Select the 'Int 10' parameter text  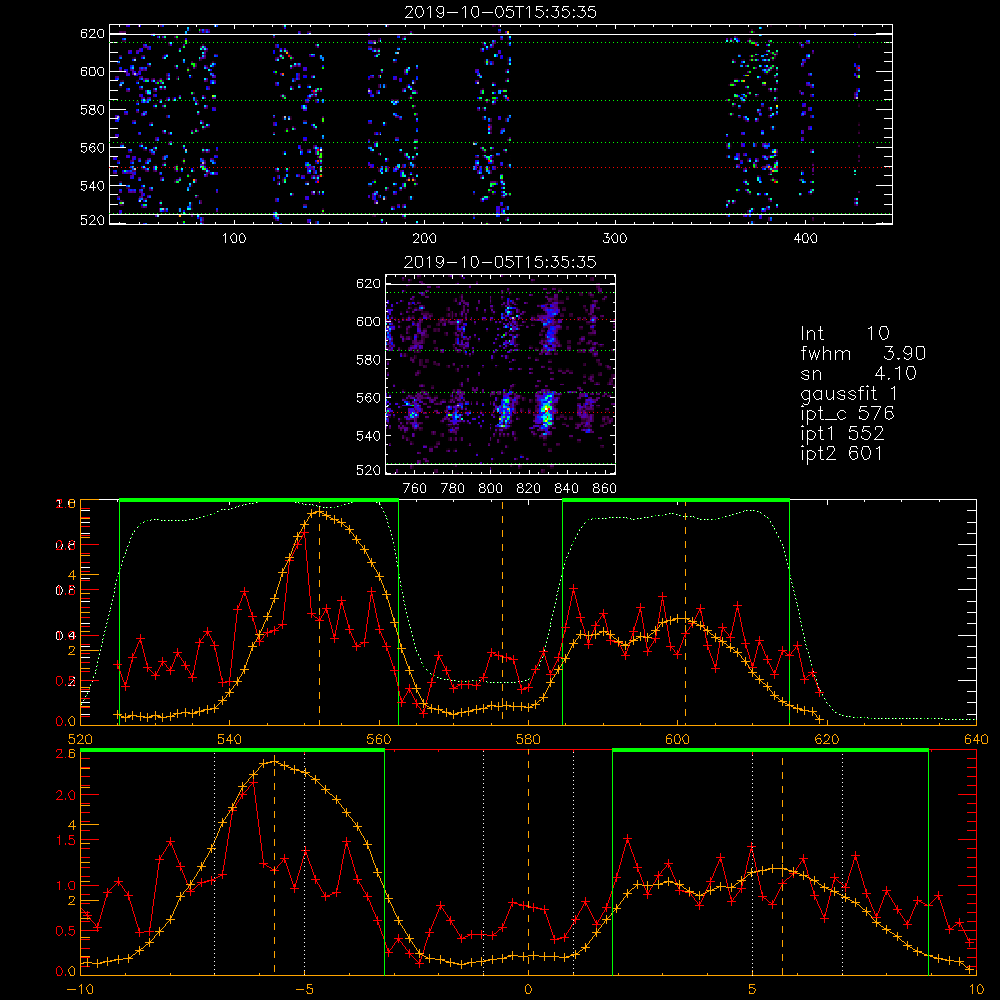[845, 333]
